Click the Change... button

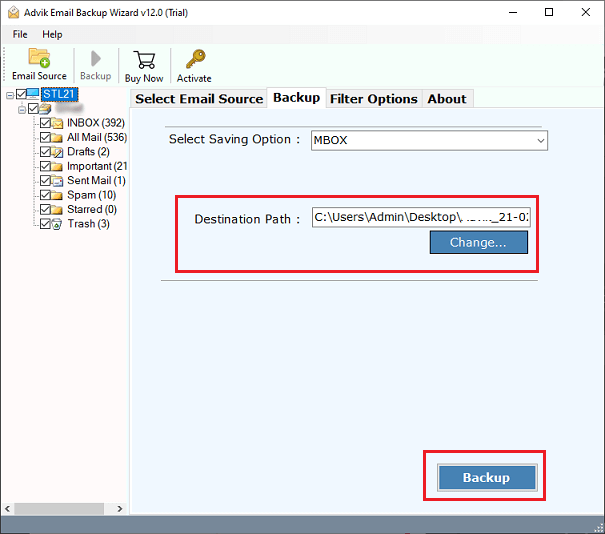[x=478, y=242]
